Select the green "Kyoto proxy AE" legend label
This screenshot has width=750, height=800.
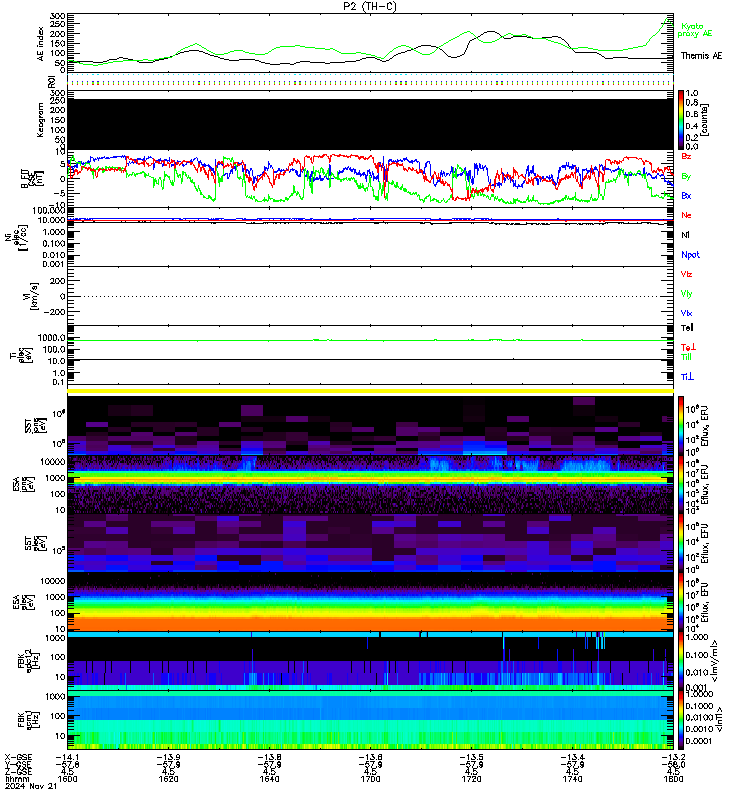pos(694,30)
